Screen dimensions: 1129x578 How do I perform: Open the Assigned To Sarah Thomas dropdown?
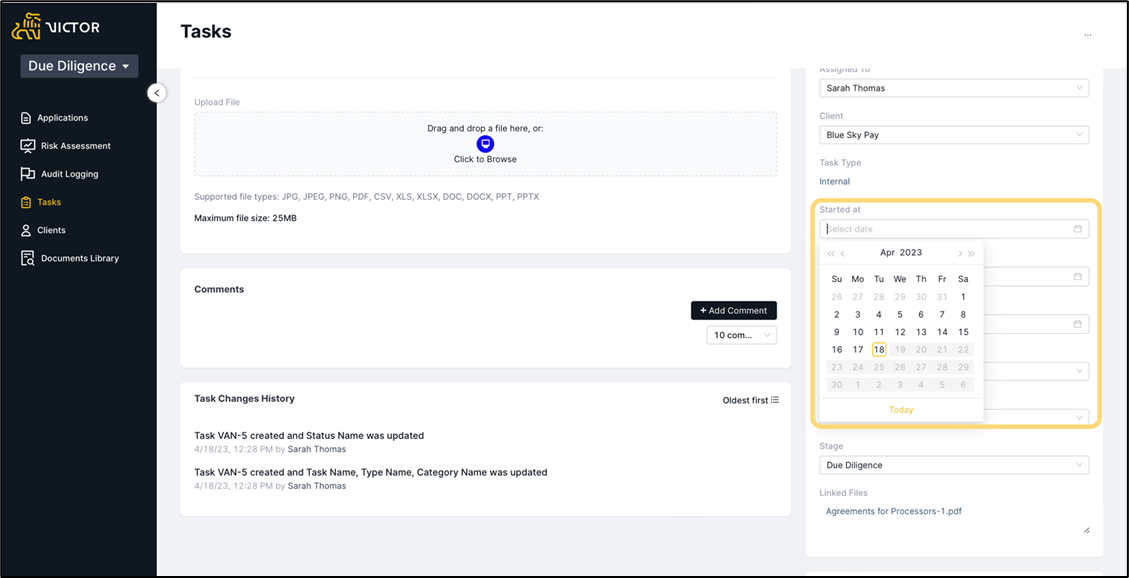954,88
